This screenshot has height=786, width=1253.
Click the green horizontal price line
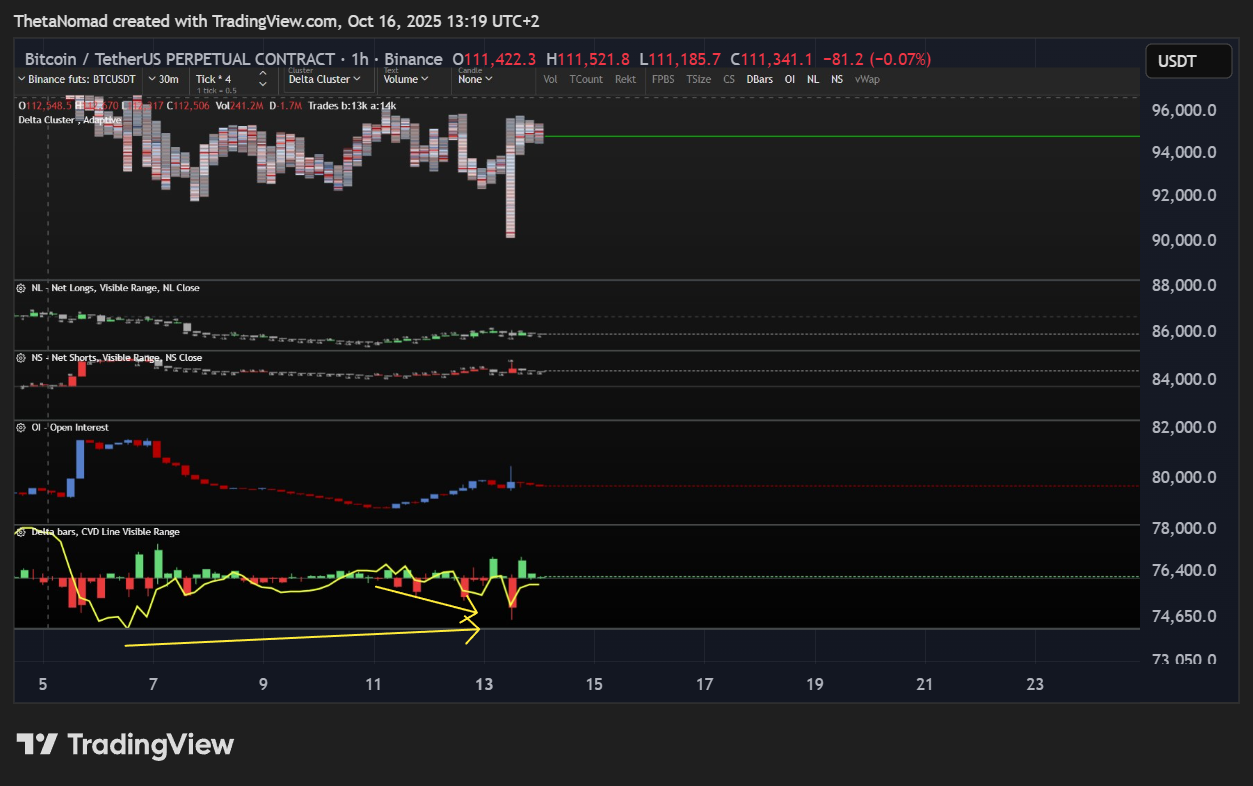(842, 136)
